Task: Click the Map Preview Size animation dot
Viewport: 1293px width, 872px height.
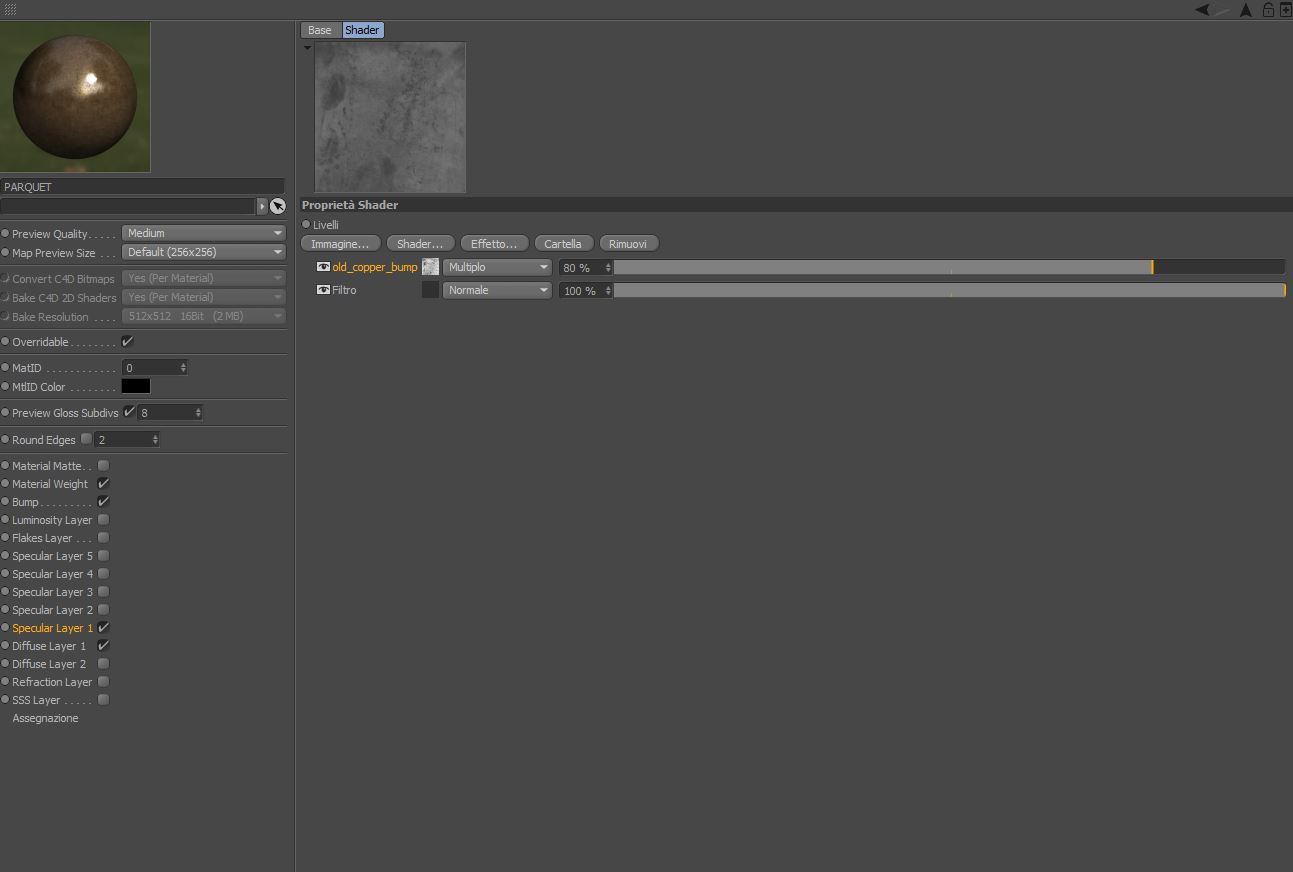Action: [x=5, y=253]
